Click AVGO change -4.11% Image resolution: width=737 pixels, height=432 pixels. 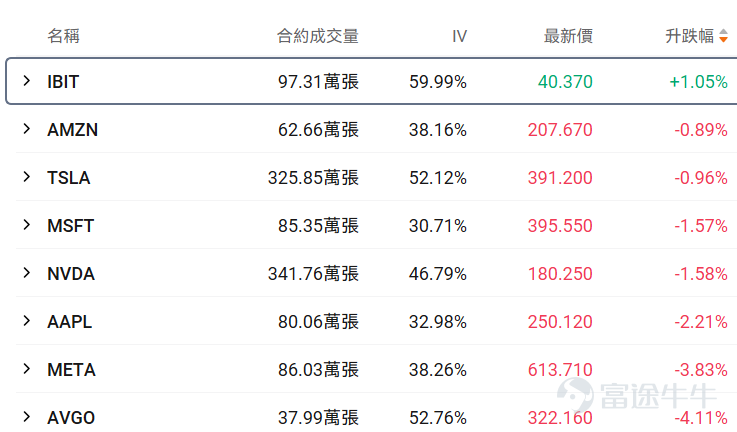coord(701,417)
